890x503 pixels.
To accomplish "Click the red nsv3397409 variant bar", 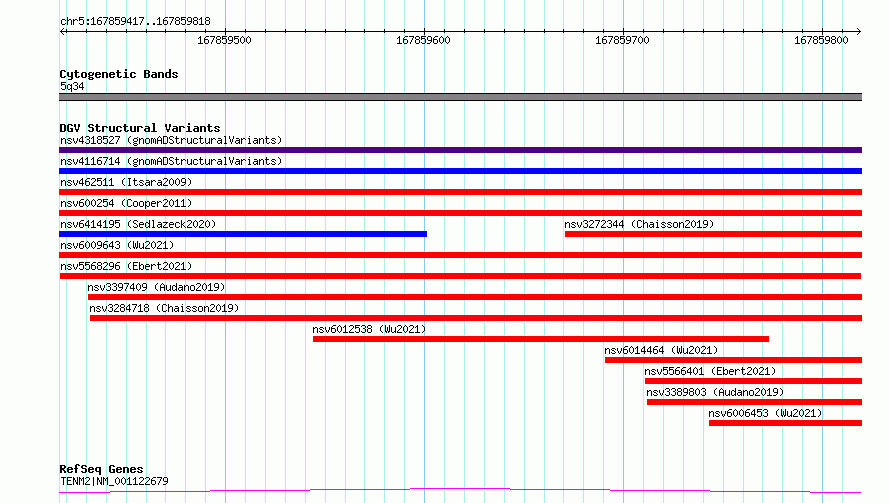I will point(475,297).
